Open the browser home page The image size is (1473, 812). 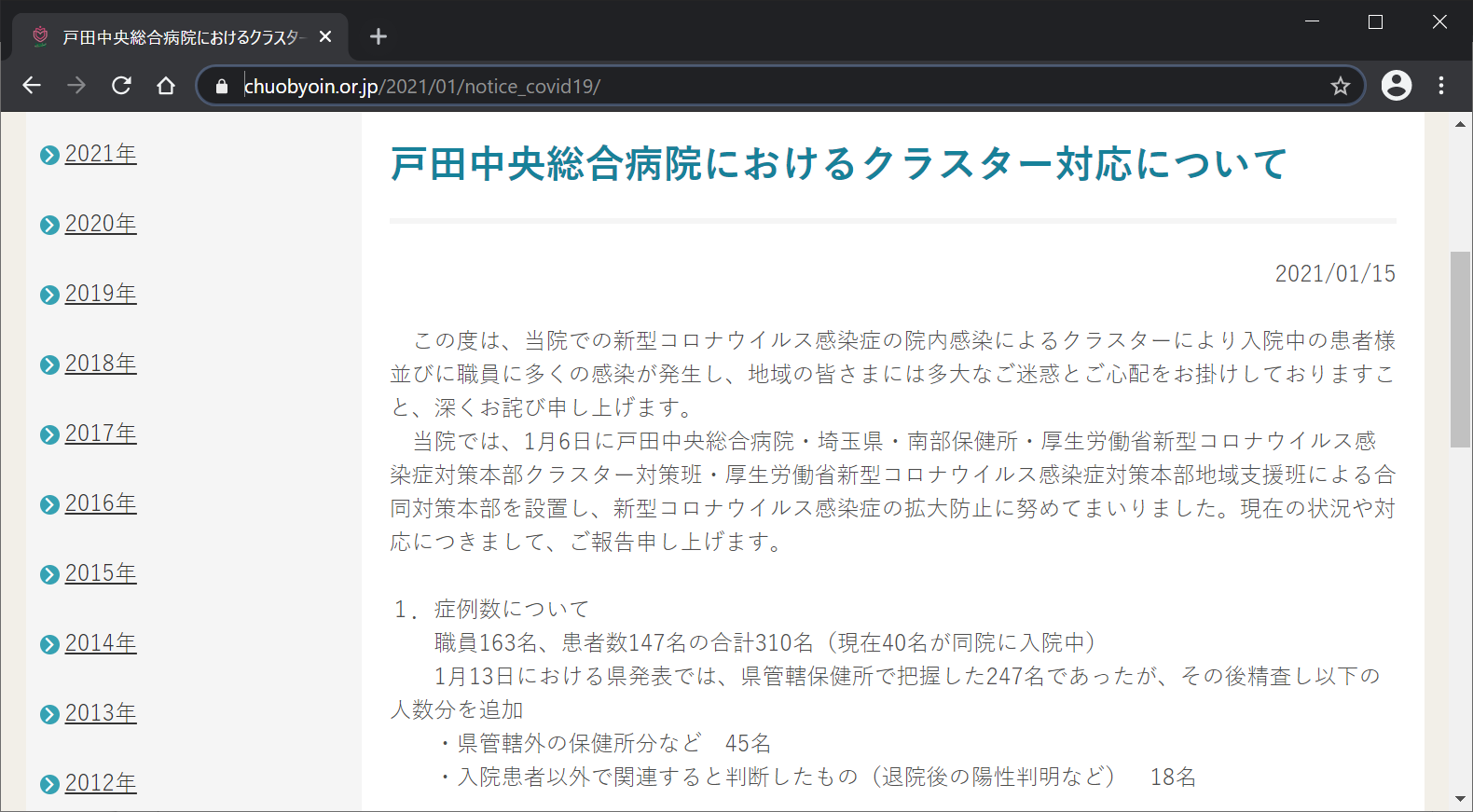click(166, 86)
